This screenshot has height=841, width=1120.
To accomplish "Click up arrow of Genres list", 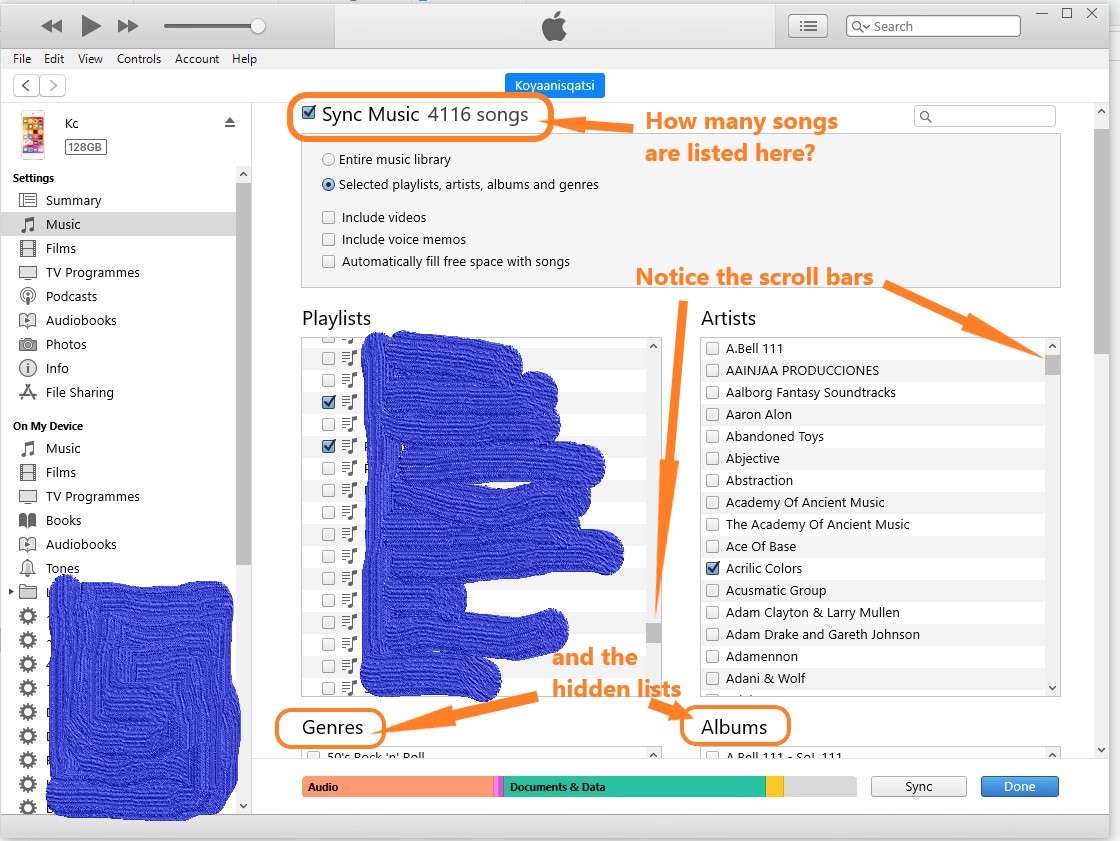I will point(653,754).
